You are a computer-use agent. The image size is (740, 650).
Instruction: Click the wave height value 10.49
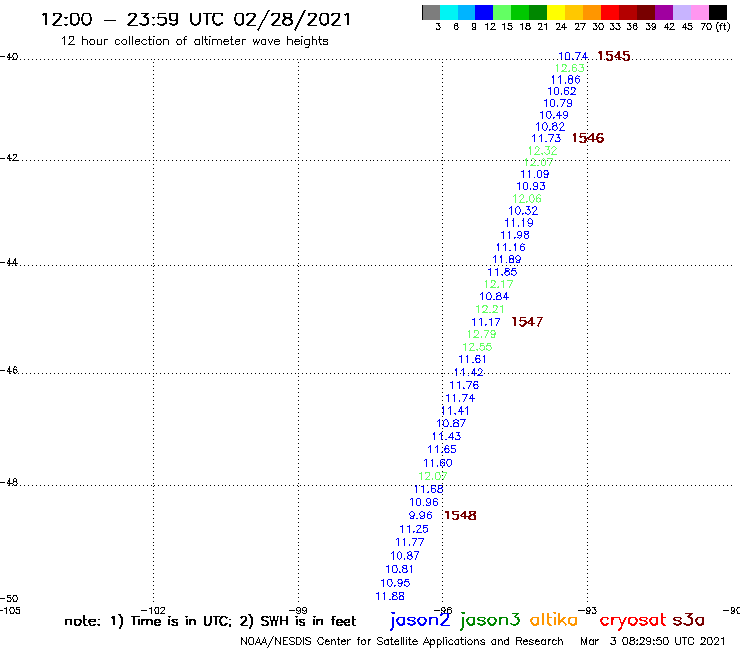coord(554,115)
